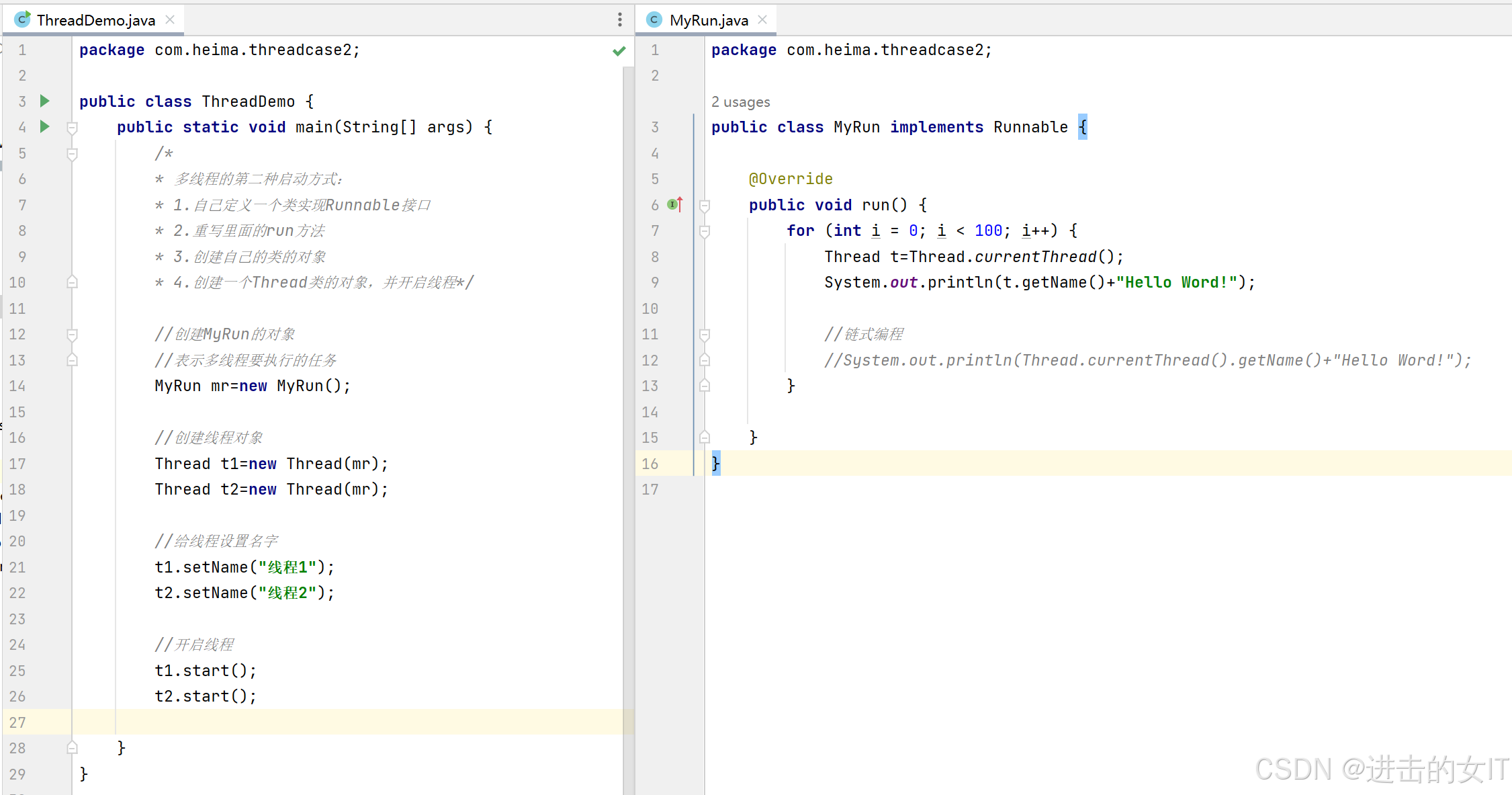Click the MyRun.java class file icon
This screenshot has height=795, width=1512.
[x=654, y=19]
